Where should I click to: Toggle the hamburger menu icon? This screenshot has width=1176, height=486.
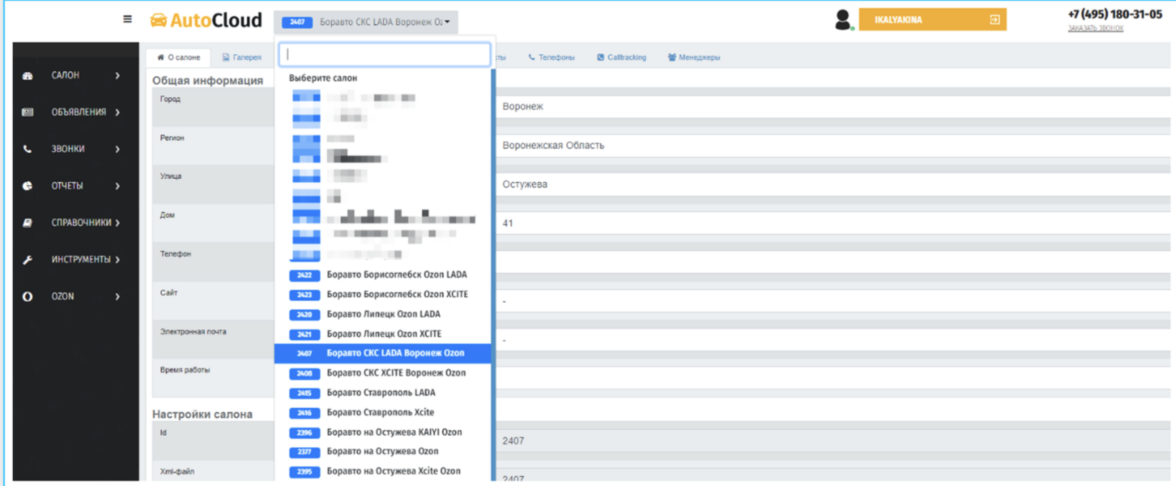pyautogui.click(x=128, y=20)
